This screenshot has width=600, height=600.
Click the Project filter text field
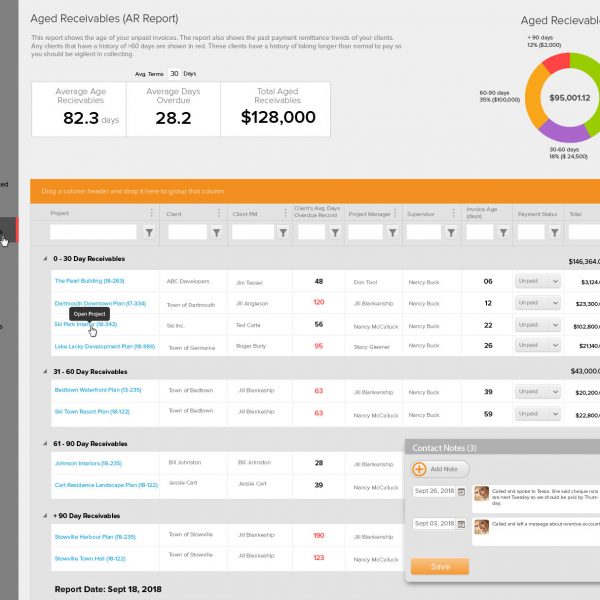click(x=93, y=232)
